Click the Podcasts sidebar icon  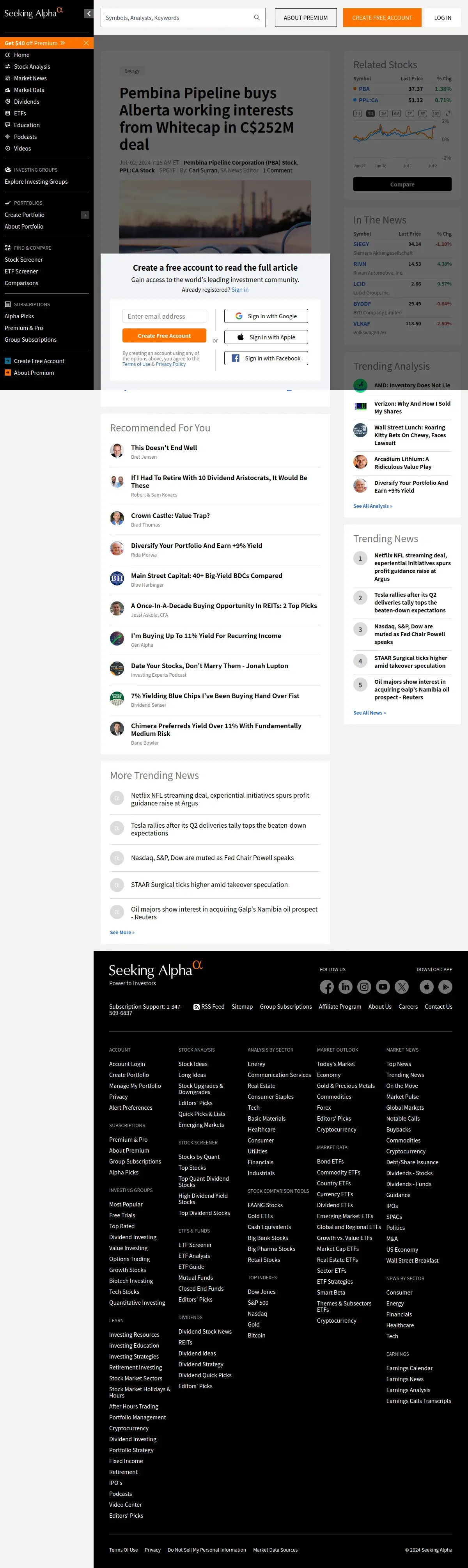click(x=8, y=137)
